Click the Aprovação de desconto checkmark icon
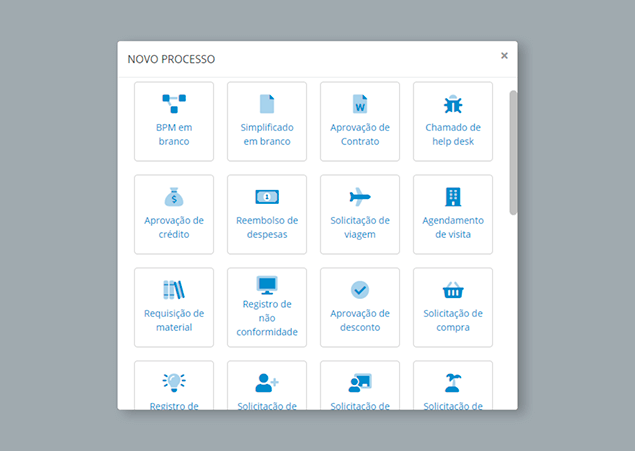The image size is (635, 451). (360, 289)
